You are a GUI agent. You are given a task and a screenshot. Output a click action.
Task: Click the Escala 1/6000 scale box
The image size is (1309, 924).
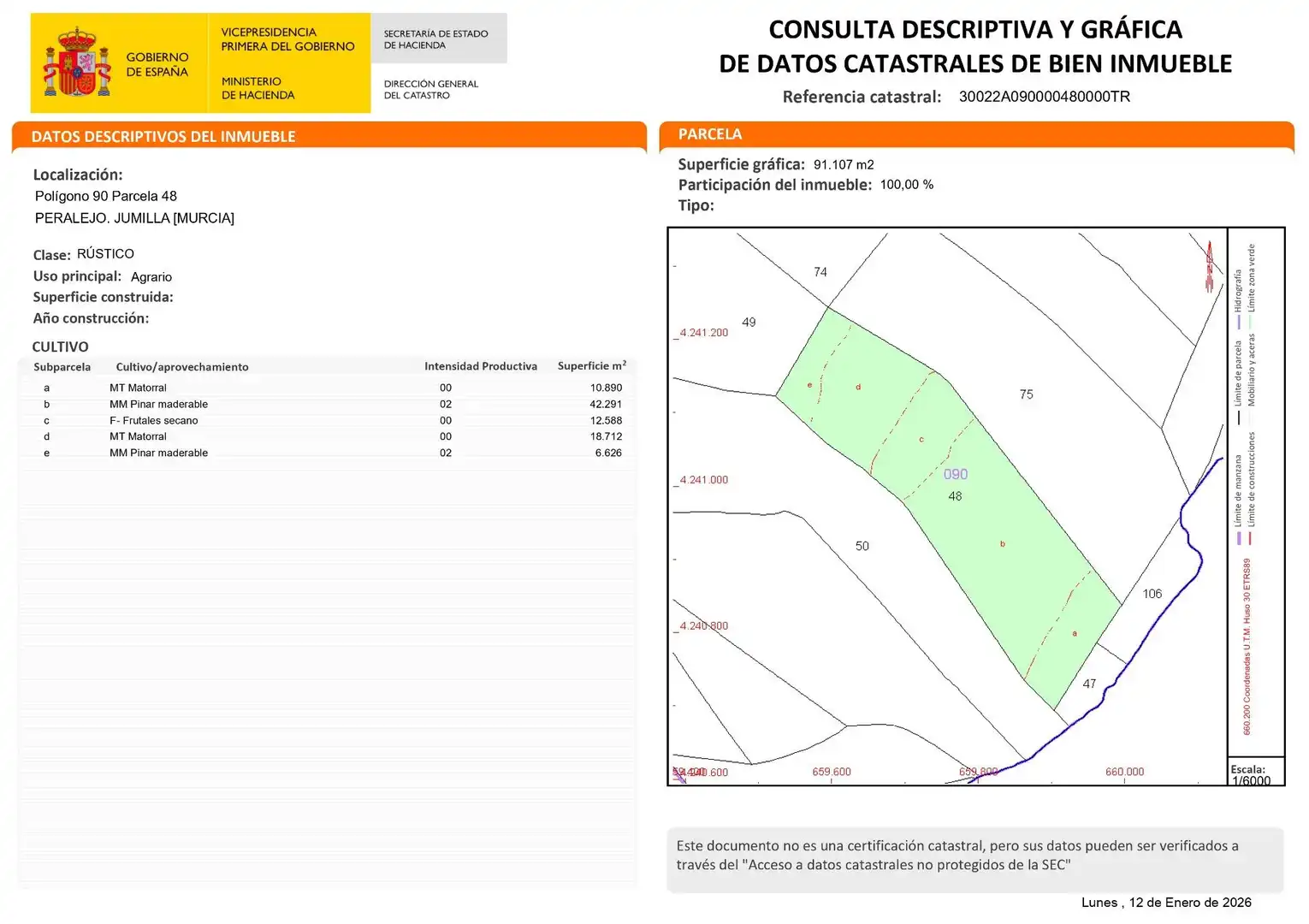coord(1256,771)
